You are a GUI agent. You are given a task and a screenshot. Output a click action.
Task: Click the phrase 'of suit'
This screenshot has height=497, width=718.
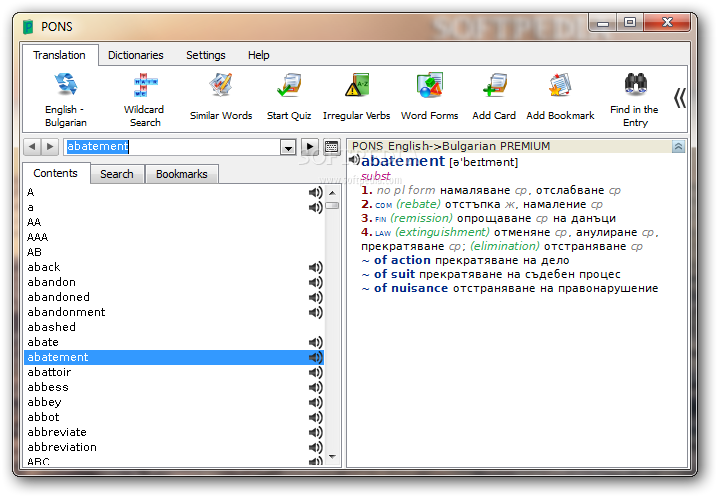(394, 274)
